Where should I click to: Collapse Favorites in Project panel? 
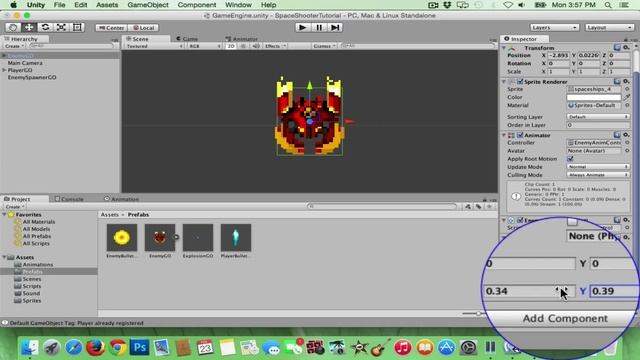click(4, 215)
